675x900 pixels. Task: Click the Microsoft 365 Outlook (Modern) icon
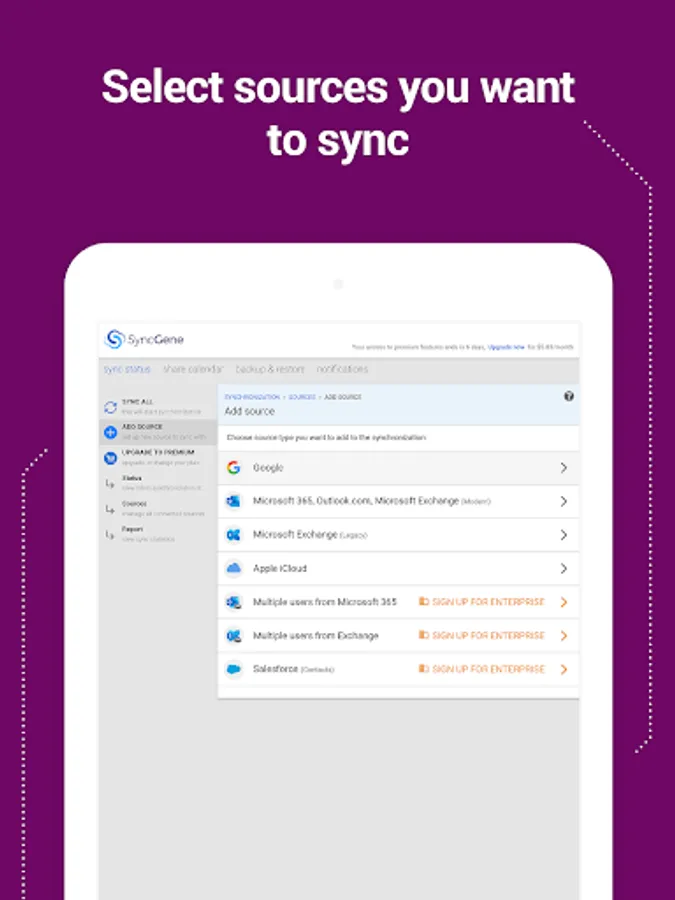pos(233,501)
